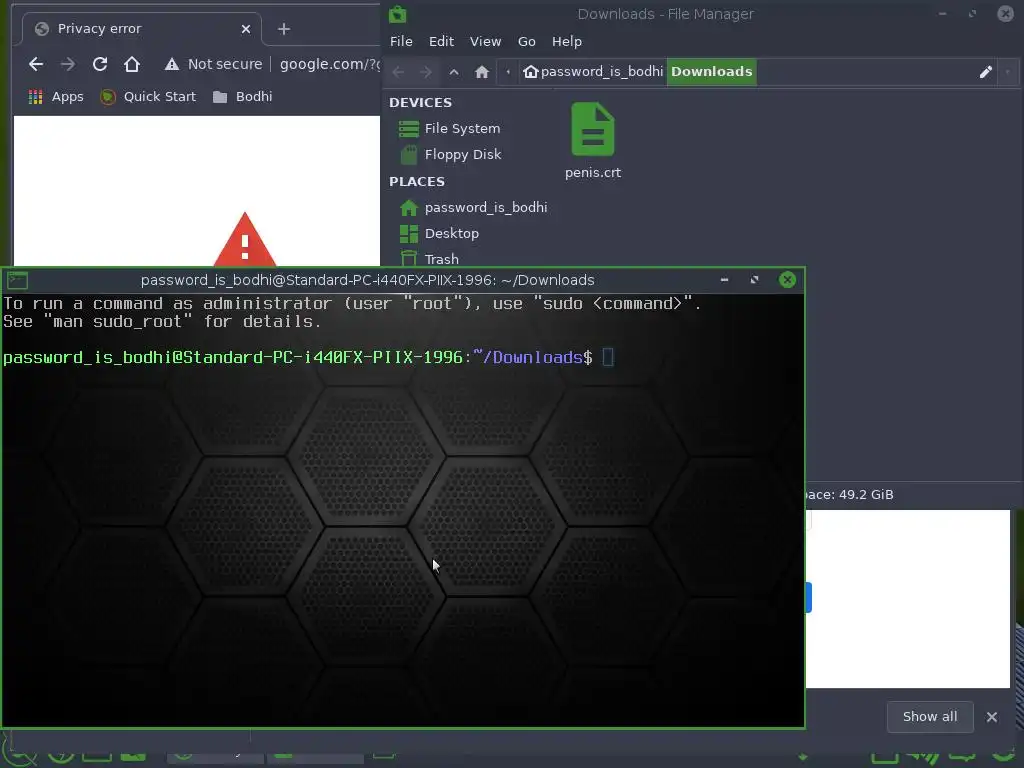The width and height of the screenshot is (1024, 768).
Task: Click the red privacy warning triangle
Action: 245,240
